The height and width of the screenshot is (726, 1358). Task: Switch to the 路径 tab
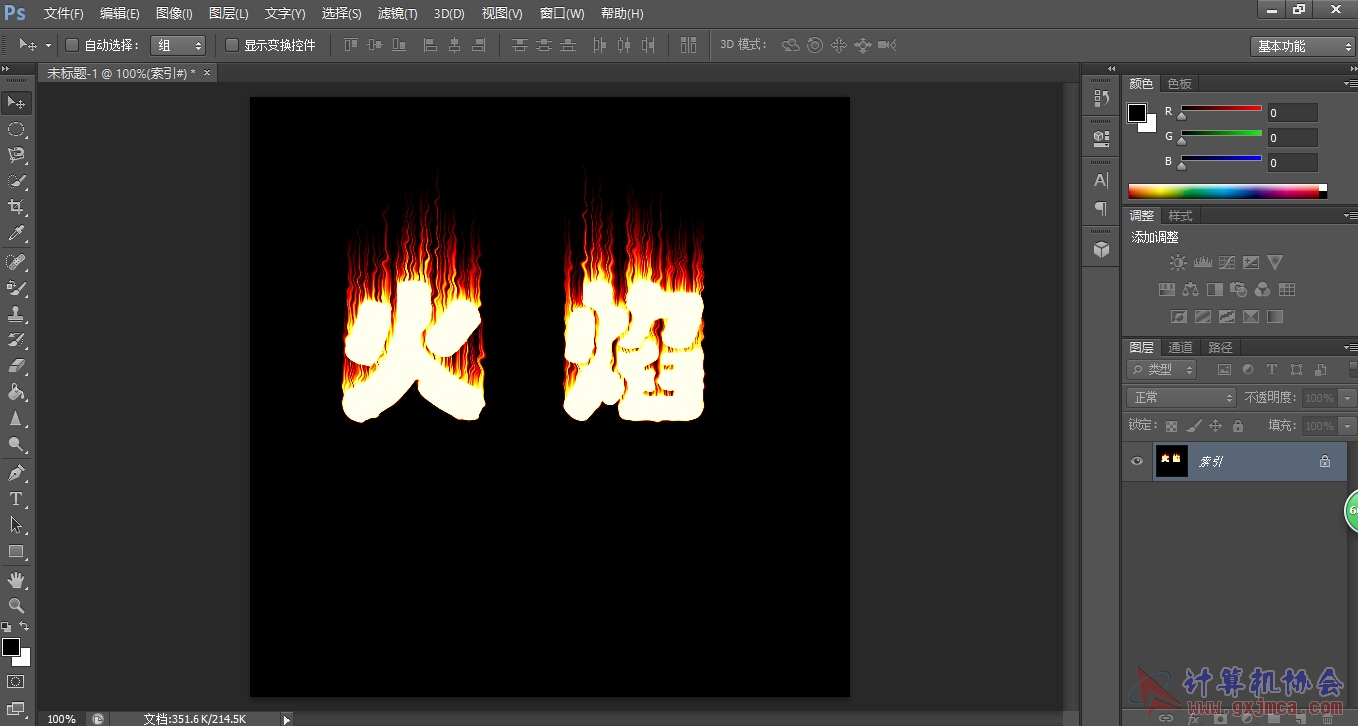point(1220,348)
